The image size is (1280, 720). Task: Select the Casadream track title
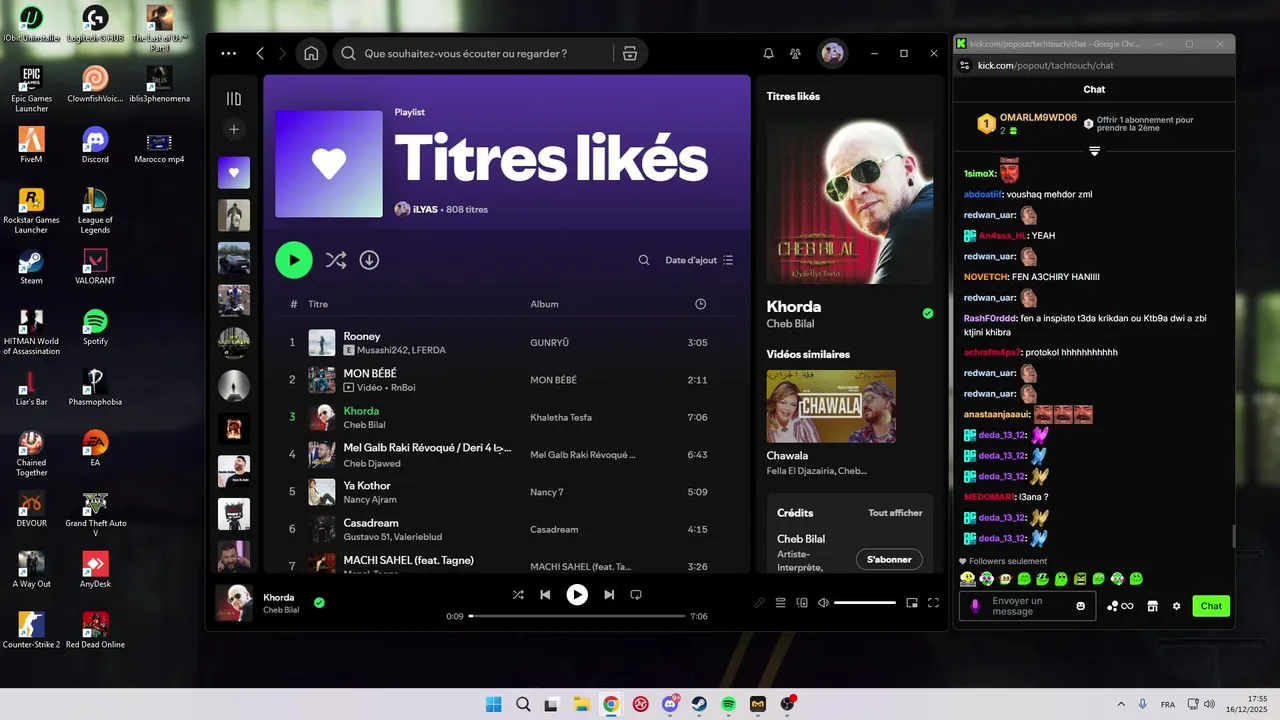coord(371,523)
